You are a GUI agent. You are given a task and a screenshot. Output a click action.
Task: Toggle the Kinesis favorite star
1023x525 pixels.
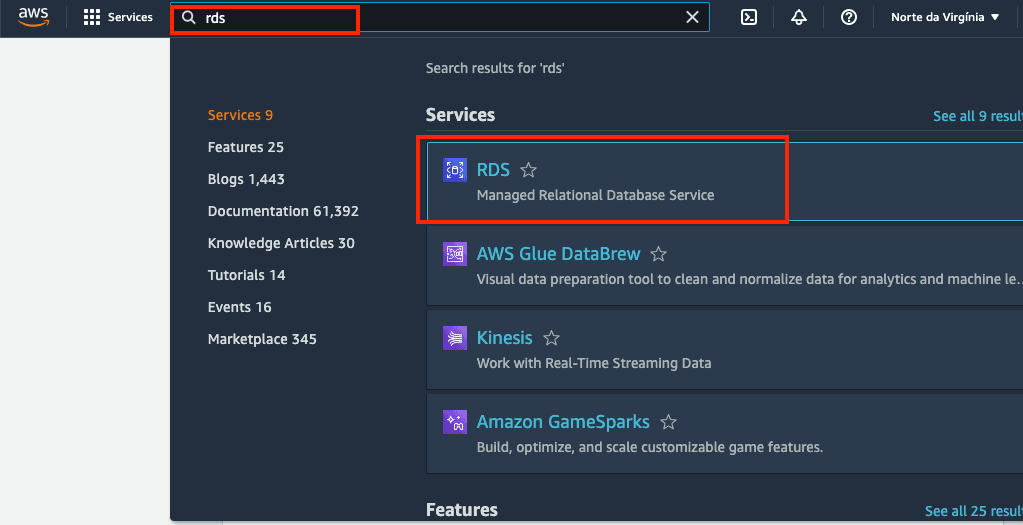[x=551, y=338]
